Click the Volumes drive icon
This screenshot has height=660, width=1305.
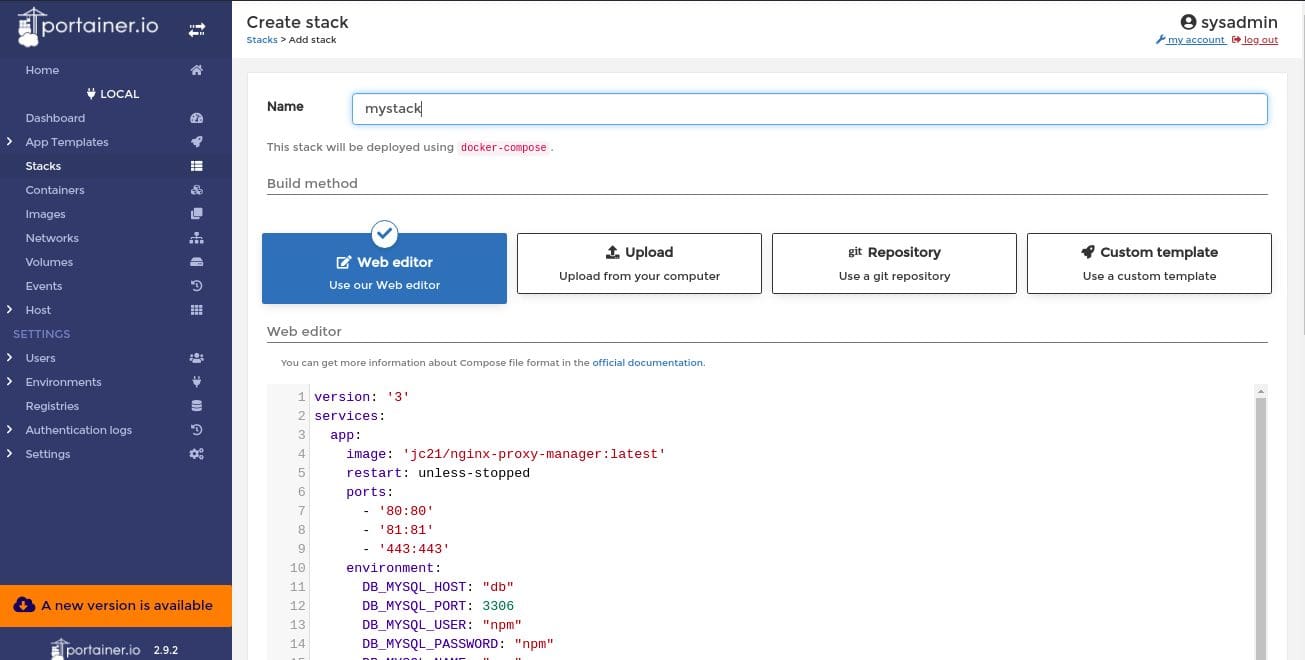tap(197, 262)
